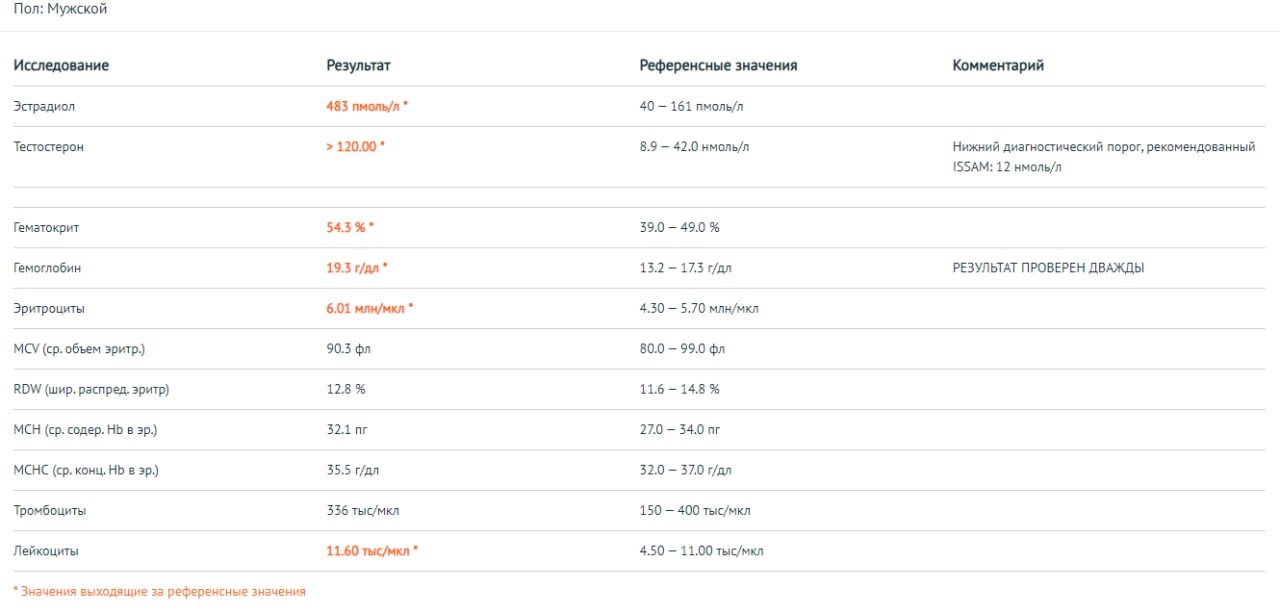Click the Пол: Мужской text
This screenshot has height=613, width=1280.
[x=60, y=9]
